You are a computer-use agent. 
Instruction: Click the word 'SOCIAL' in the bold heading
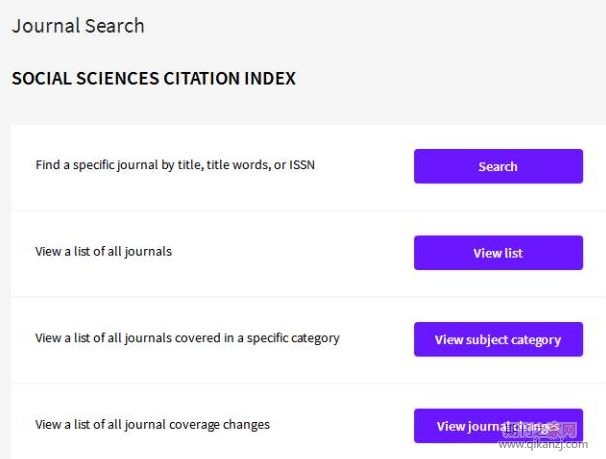[x=41, y=78]
